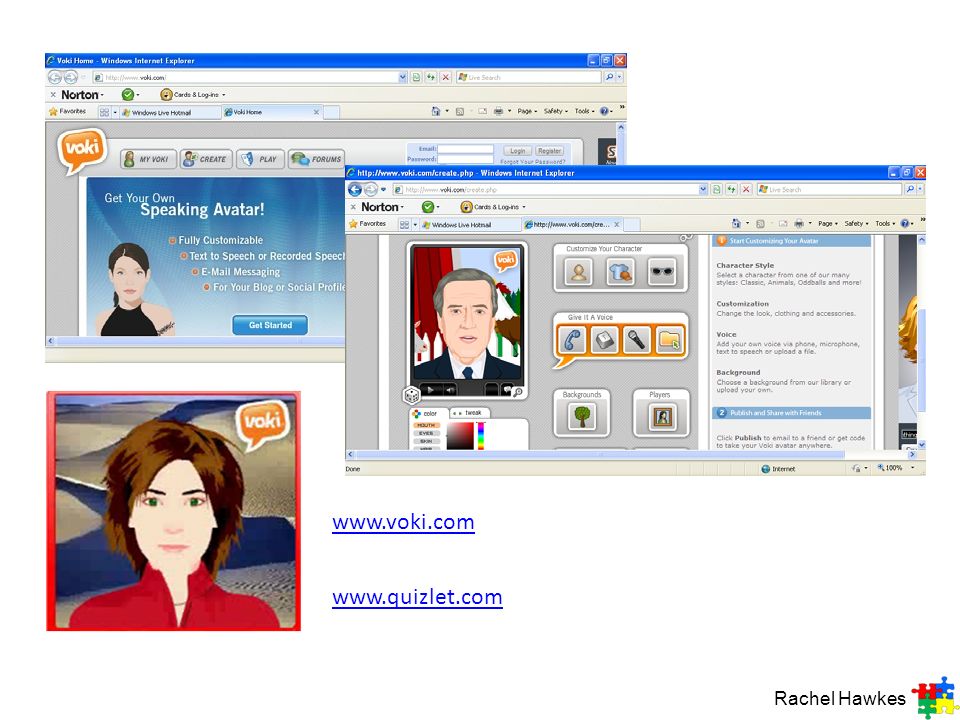The width and height of the screenshot is (960, 720).
Task: Click the magnifier zoom icon under the avatar
Action: (x=518, y=392)
